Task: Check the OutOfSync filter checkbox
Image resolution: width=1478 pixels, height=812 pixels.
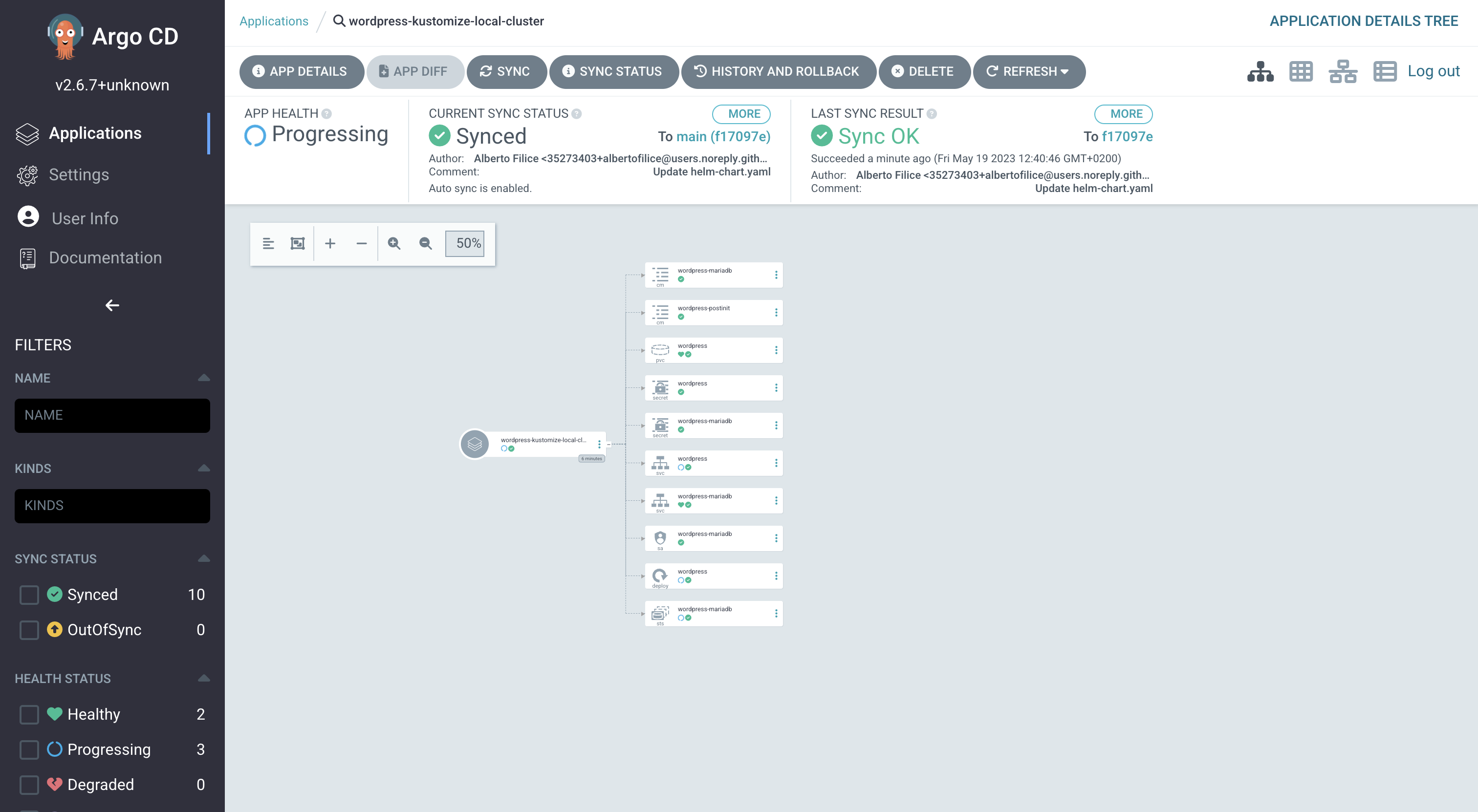Action: [29, 630]
